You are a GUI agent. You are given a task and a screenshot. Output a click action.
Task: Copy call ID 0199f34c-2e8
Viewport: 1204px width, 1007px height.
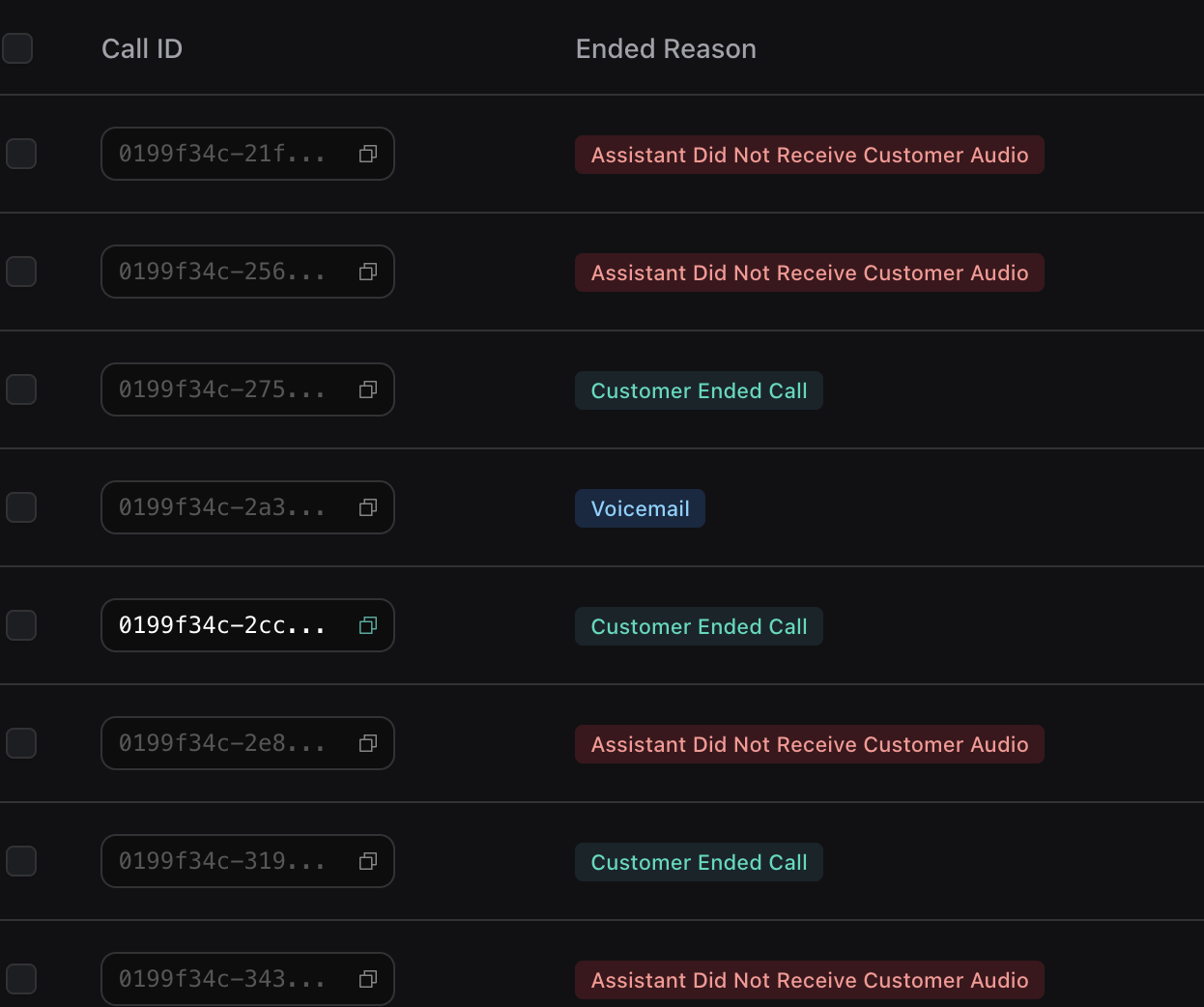[368, 744]
